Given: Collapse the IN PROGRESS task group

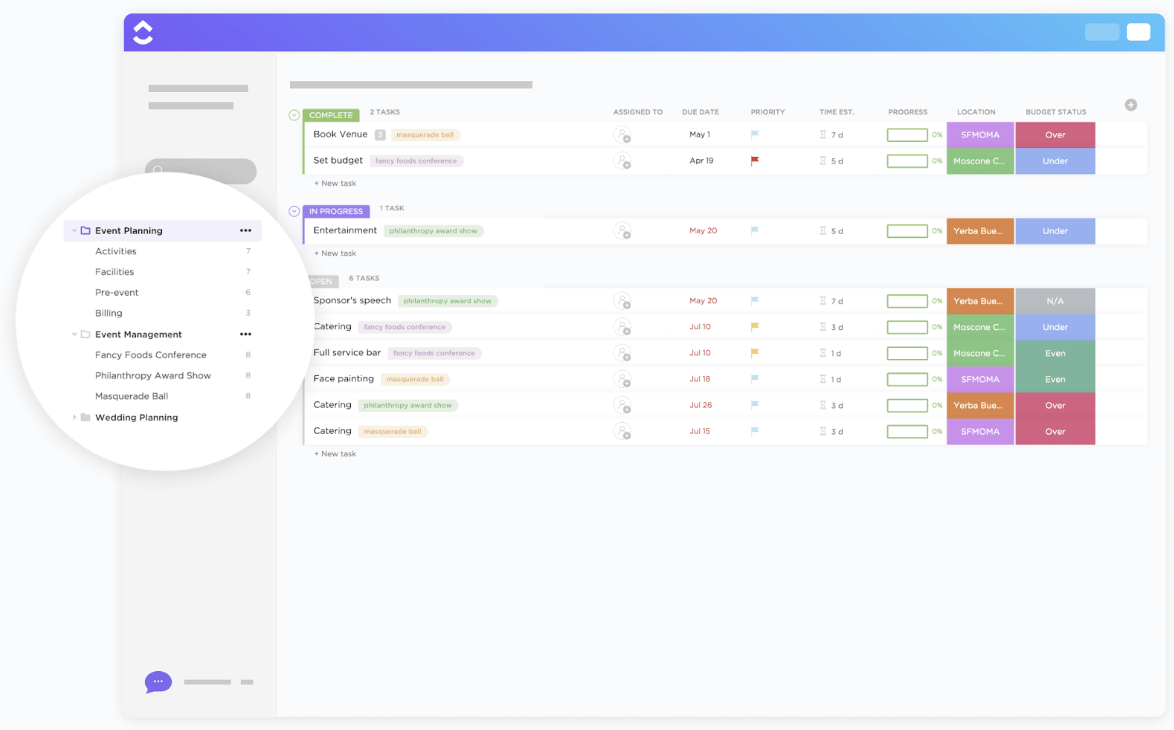Looking at the screenshot, I should tap(294, 211).
